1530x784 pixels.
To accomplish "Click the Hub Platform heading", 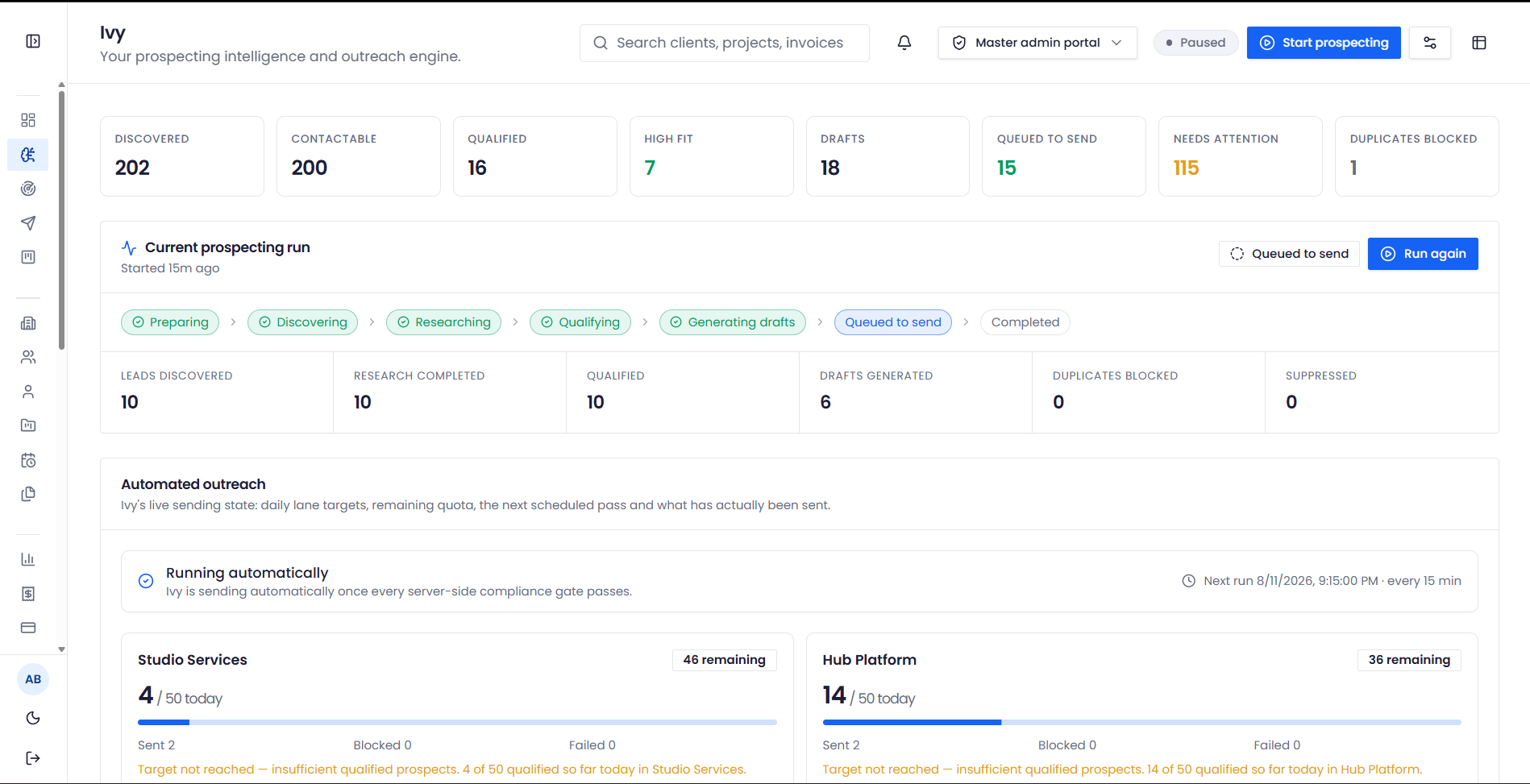I will click(x=869, y=660).
